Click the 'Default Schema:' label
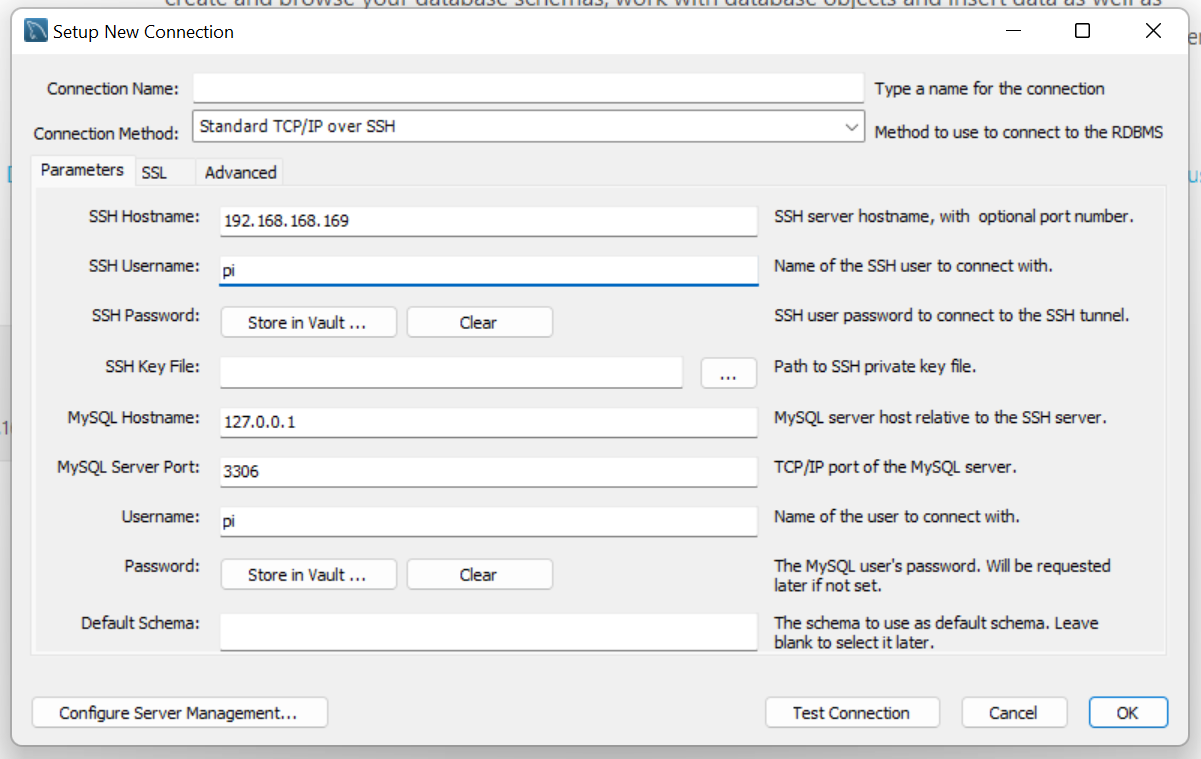Viewport: 1201px width, 759px height. point(141,623)
